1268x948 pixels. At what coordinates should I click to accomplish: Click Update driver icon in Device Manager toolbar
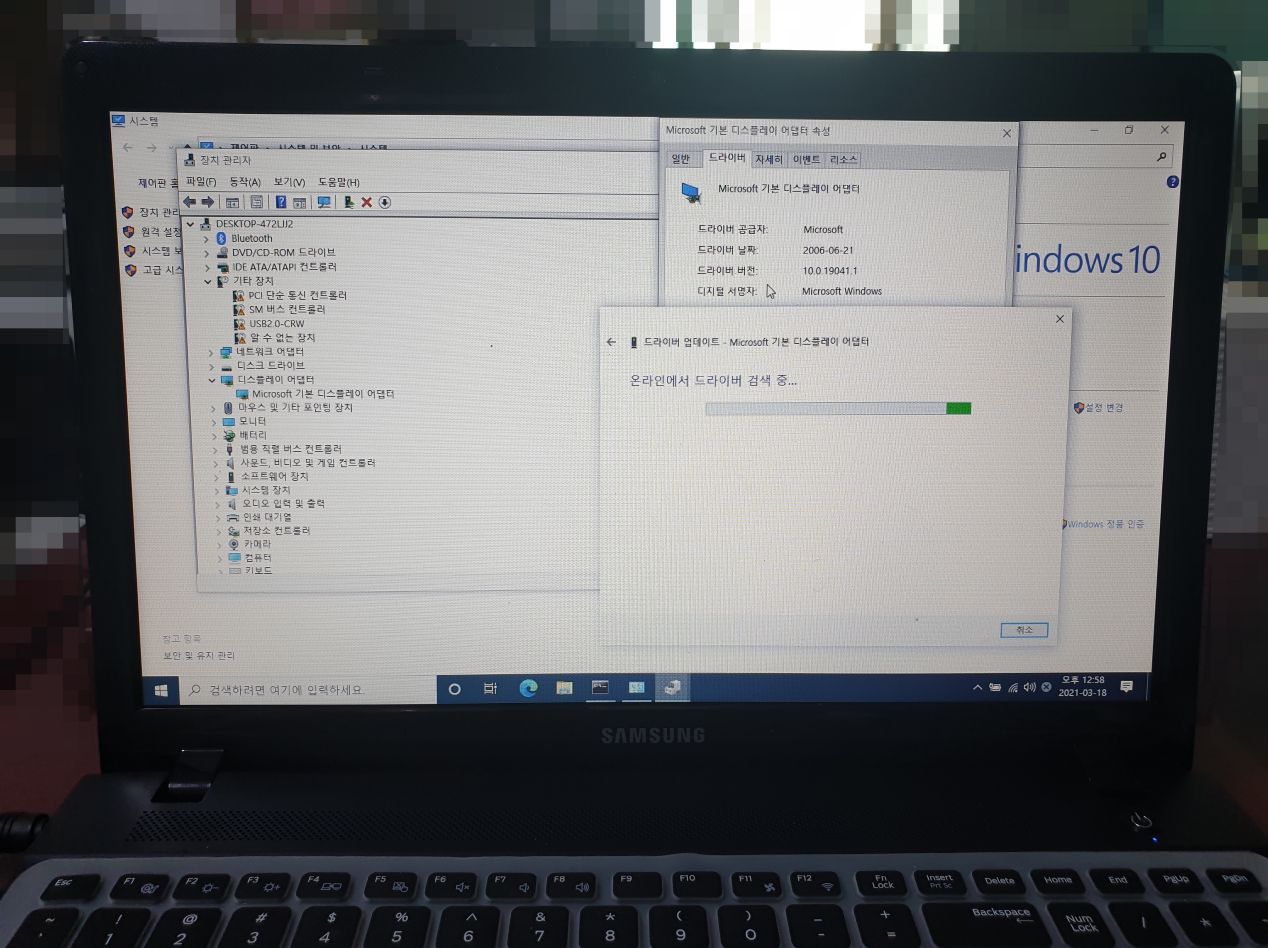click(x=348, y=202)
